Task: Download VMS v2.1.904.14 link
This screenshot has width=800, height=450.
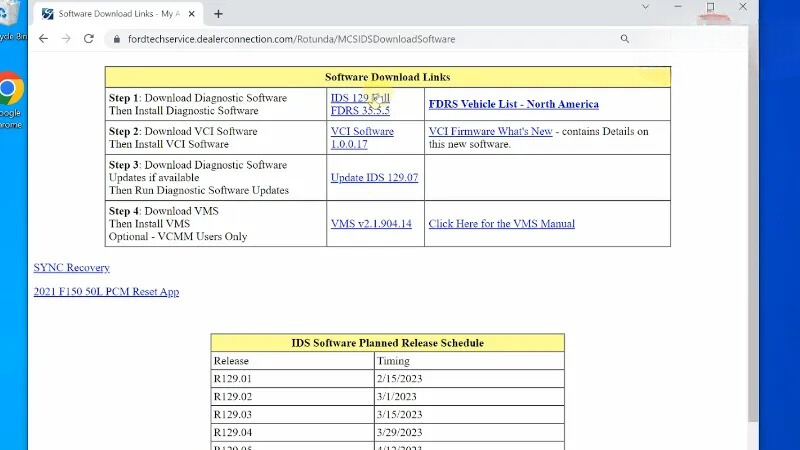Action: point(371,223)
